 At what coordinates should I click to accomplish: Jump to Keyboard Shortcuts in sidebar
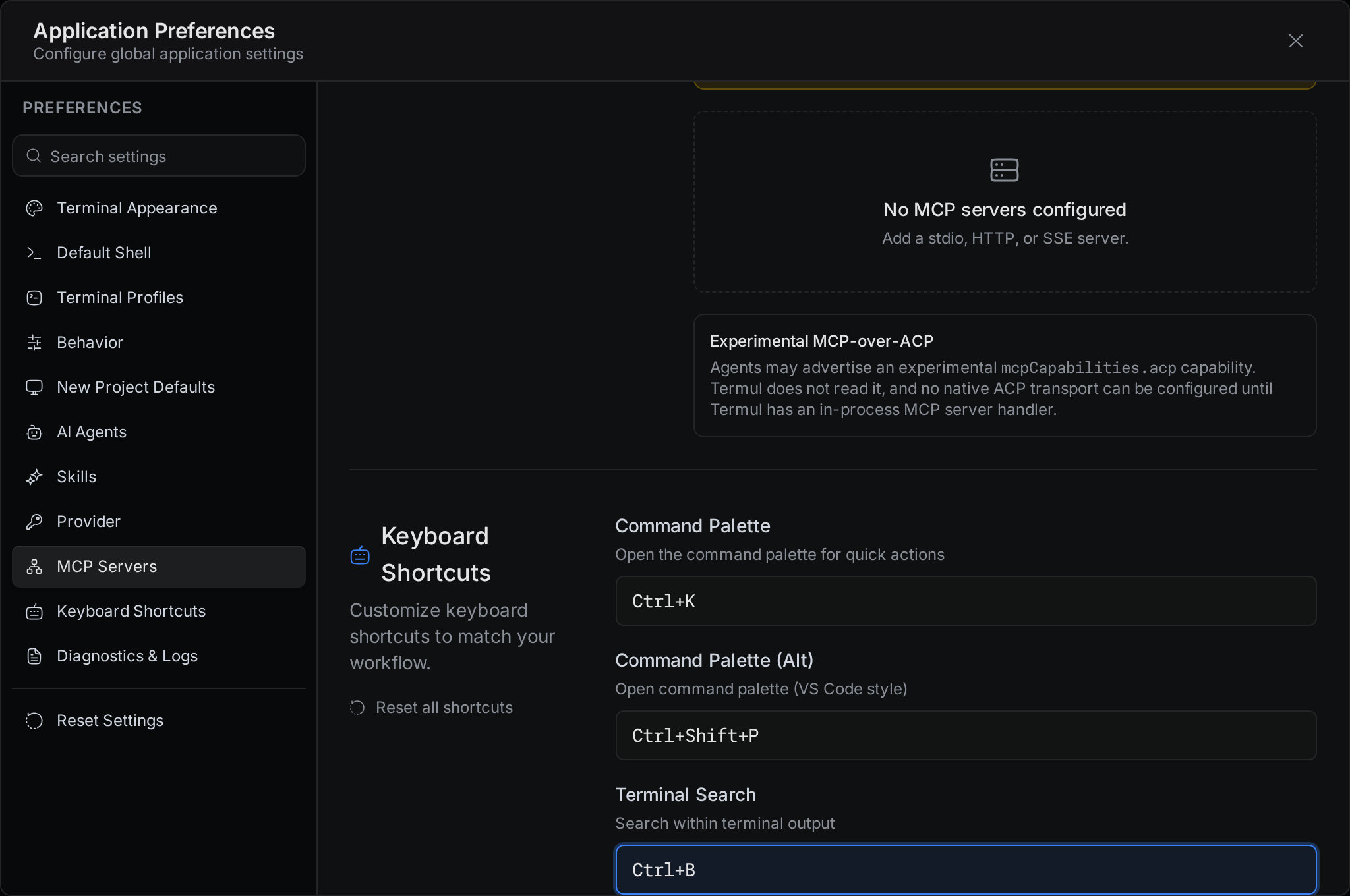(159, 611)
